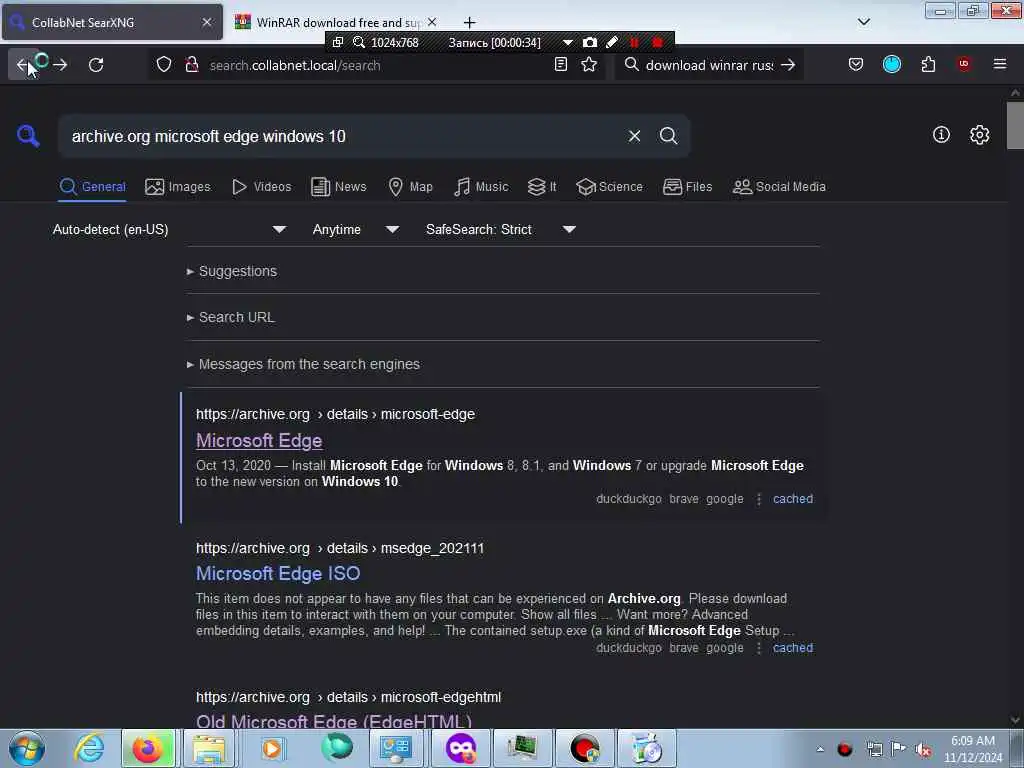Open the Extensions puzzle icon
This screenshot has width=1024, height=768.
(x=928, y=64)
